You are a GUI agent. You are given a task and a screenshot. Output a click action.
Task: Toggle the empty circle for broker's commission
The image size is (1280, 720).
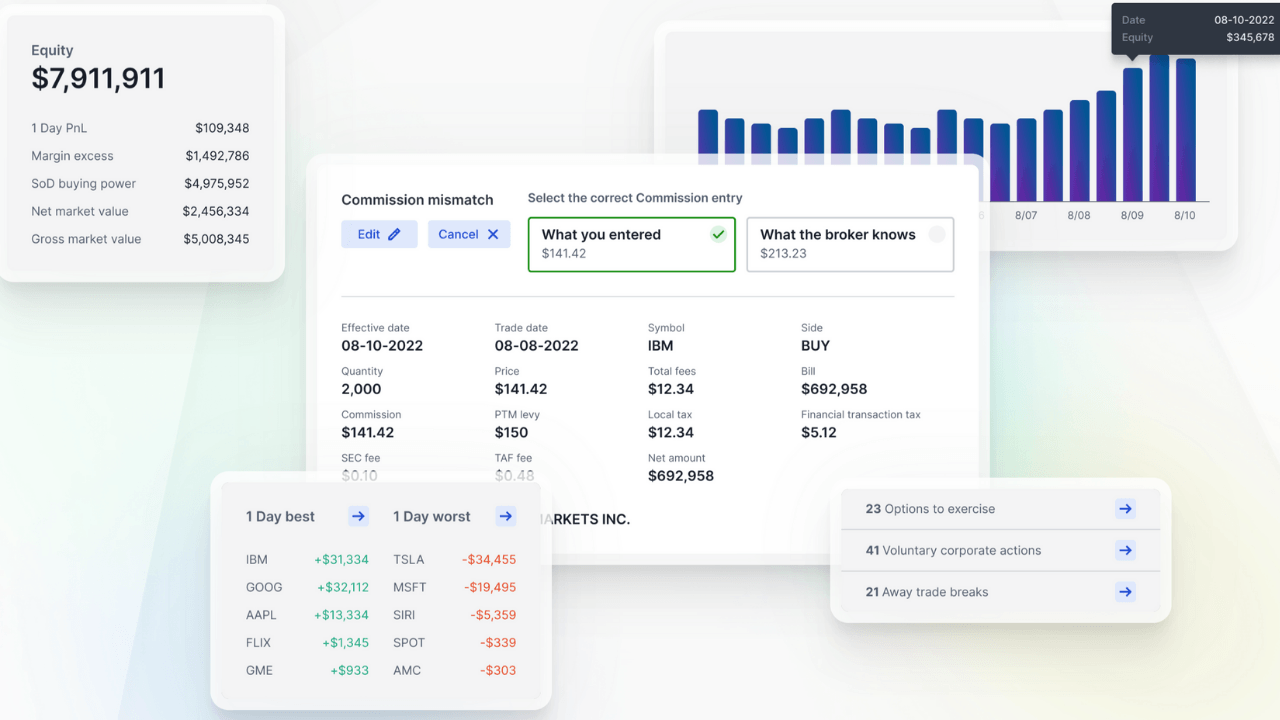coord(936,234)
